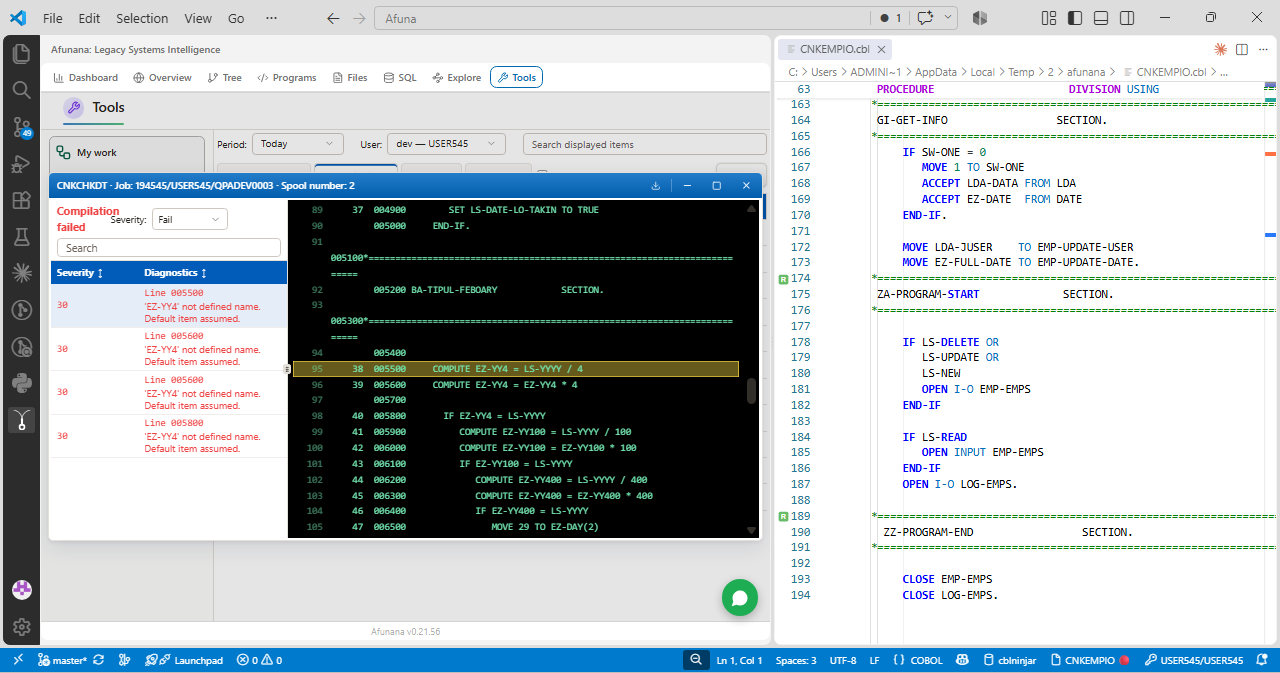Click the Claude spark icon in editor toolbar
The image size is (1280, 673).
click(1220, 49)
